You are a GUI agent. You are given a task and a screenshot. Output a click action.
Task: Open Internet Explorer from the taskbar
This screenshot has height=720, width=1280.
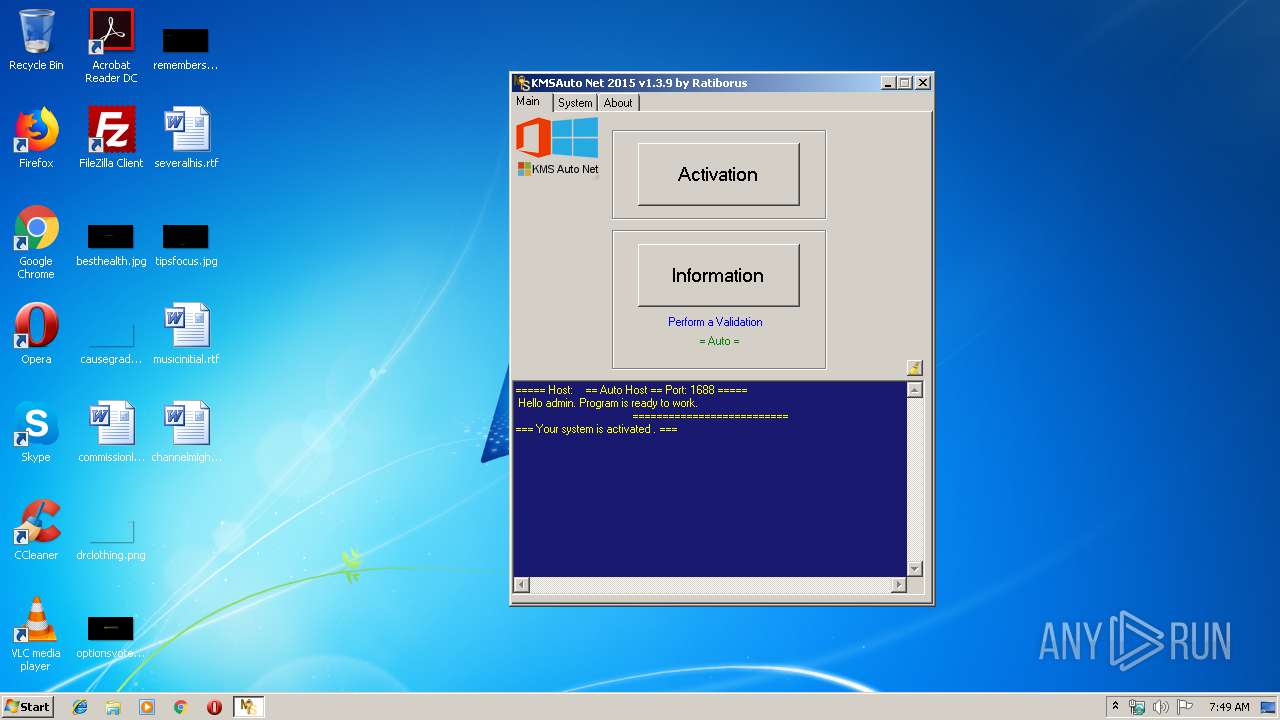[80, 707]
